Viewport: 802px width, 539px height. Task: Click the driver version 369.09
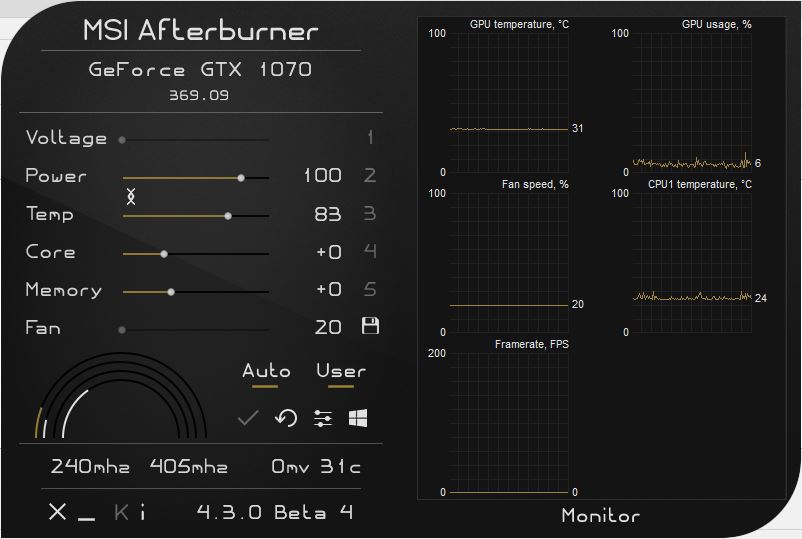click(x=199, y=95)
